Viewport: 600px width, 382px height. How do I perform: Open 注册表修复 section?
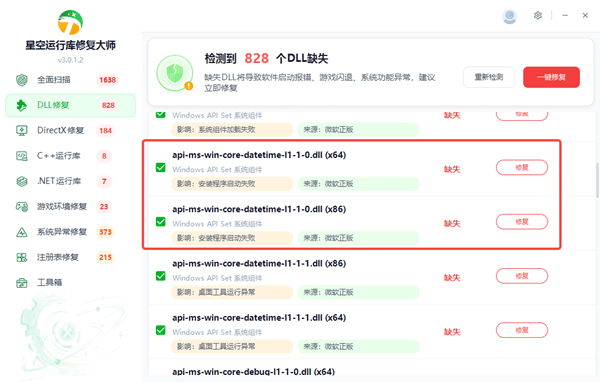tap(70, 257)
